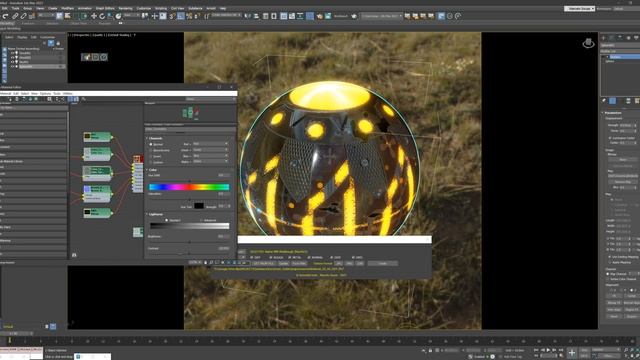Screen dimensions: 640x360
Task: Open the render preset dropdown in toolbar
Action: (382, 16)
